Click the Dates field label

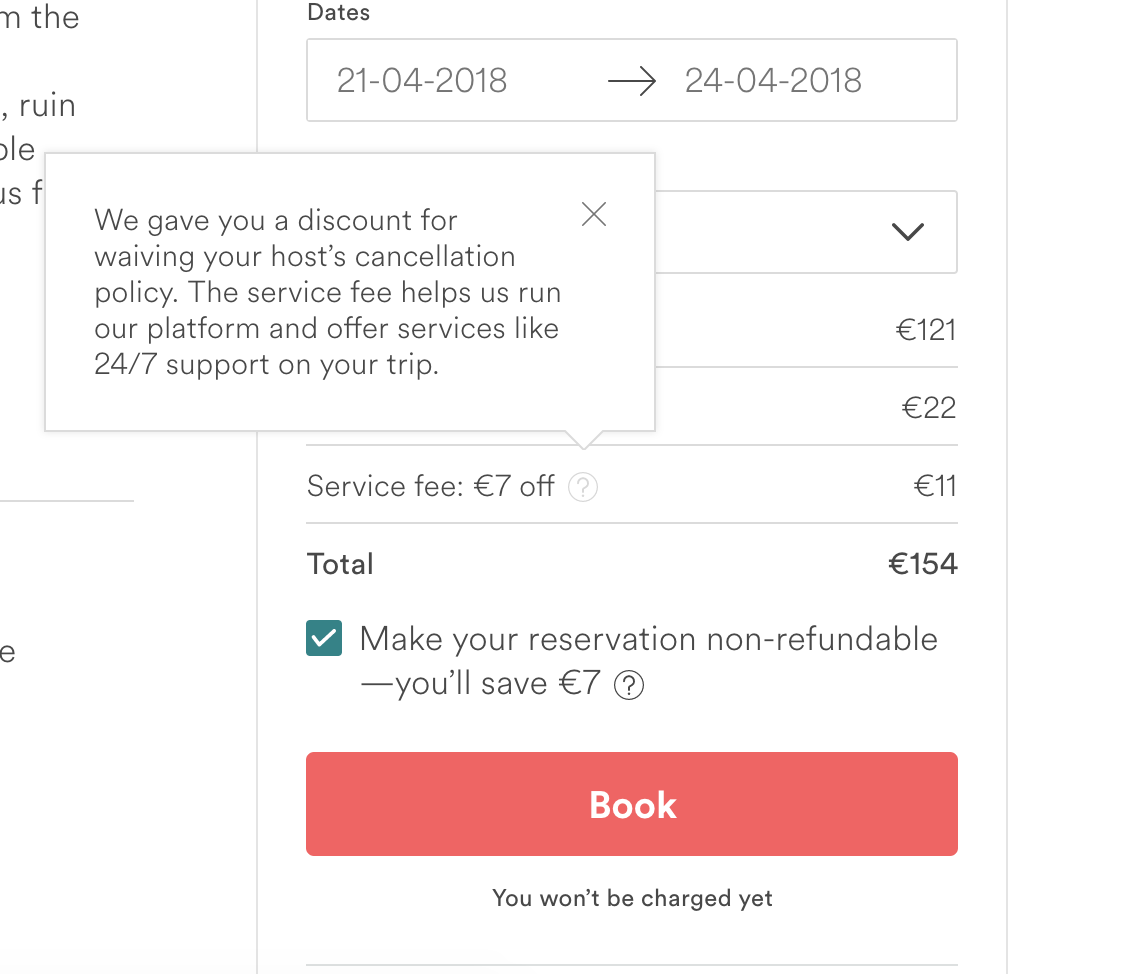[338, 13]
